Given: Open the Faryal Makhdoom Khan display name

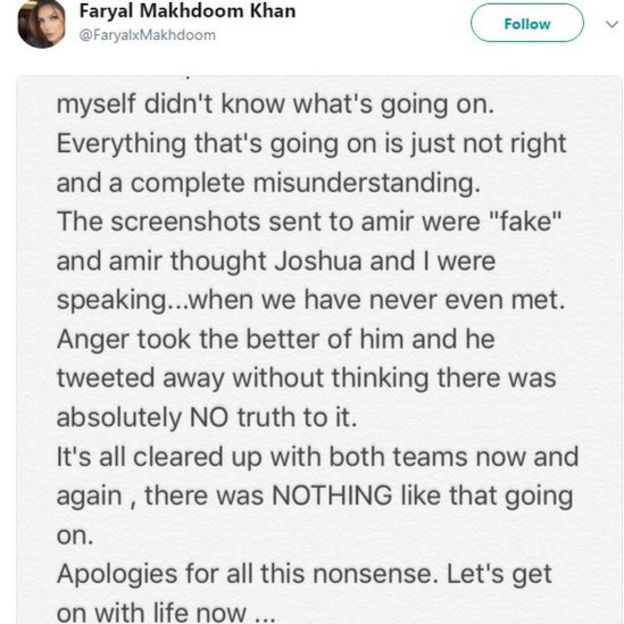Looking at the screenshot, I should click(x=187, y=13).
